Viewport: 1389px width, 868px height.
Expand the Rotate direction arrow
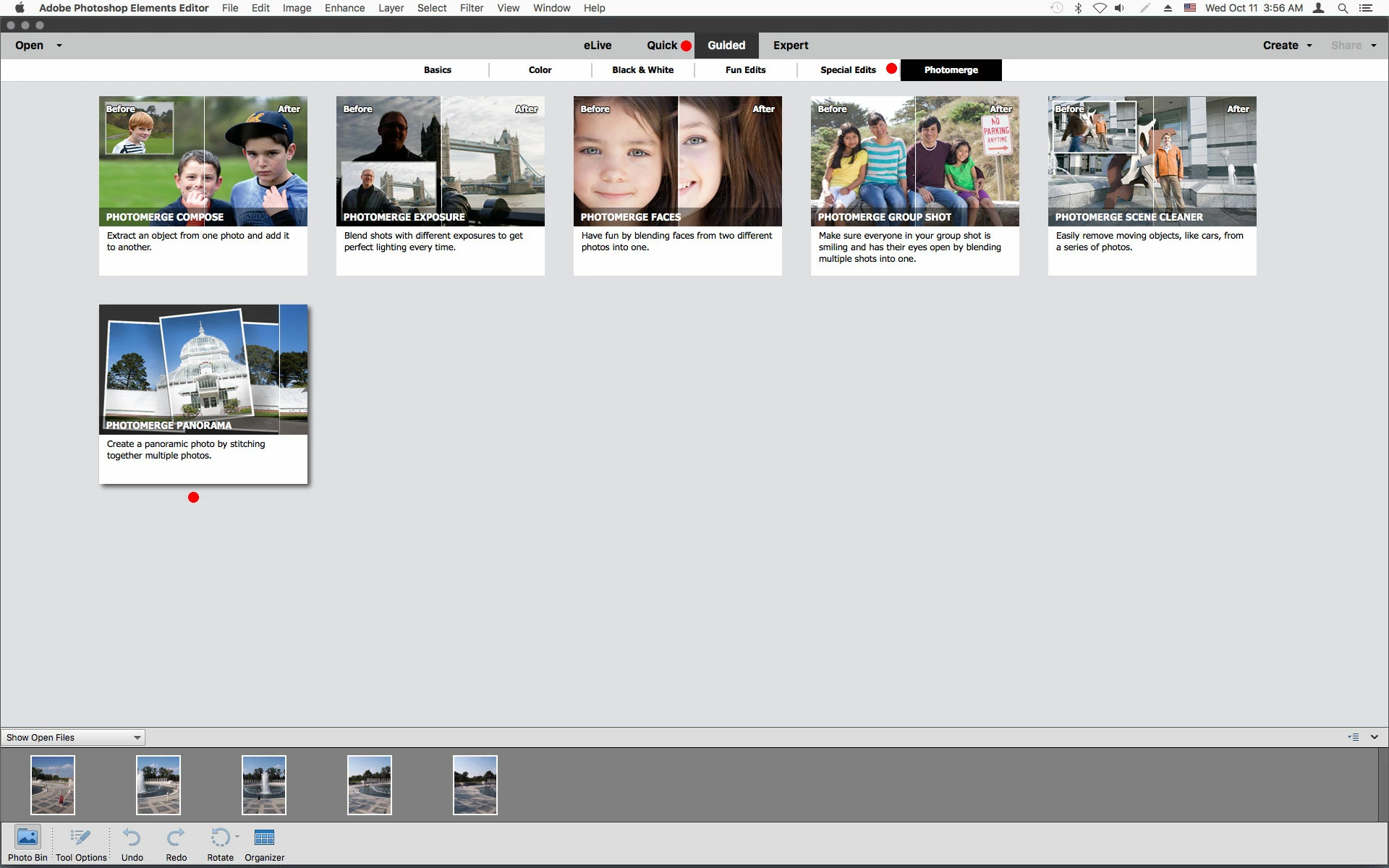[237, 836]
